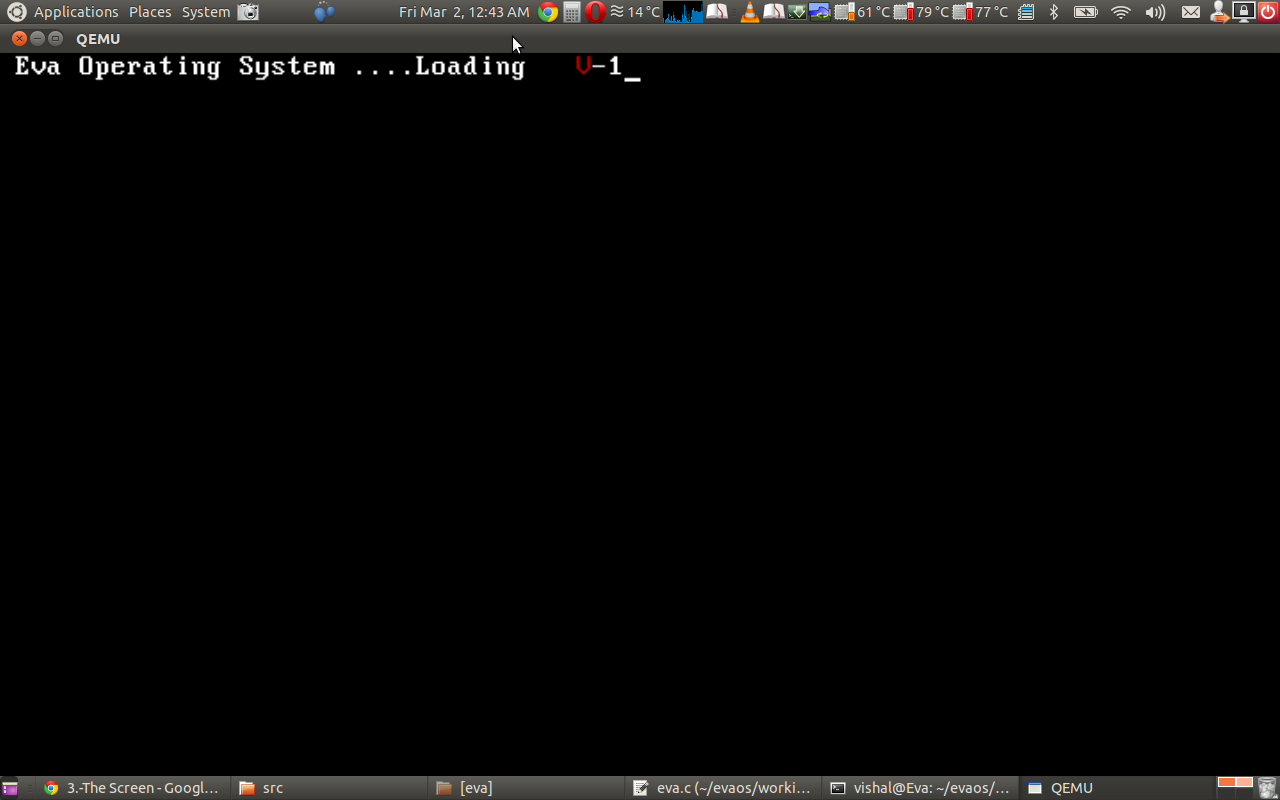Open the System menu
Viewport: 1280px width, 800px height.
[205, 12]
